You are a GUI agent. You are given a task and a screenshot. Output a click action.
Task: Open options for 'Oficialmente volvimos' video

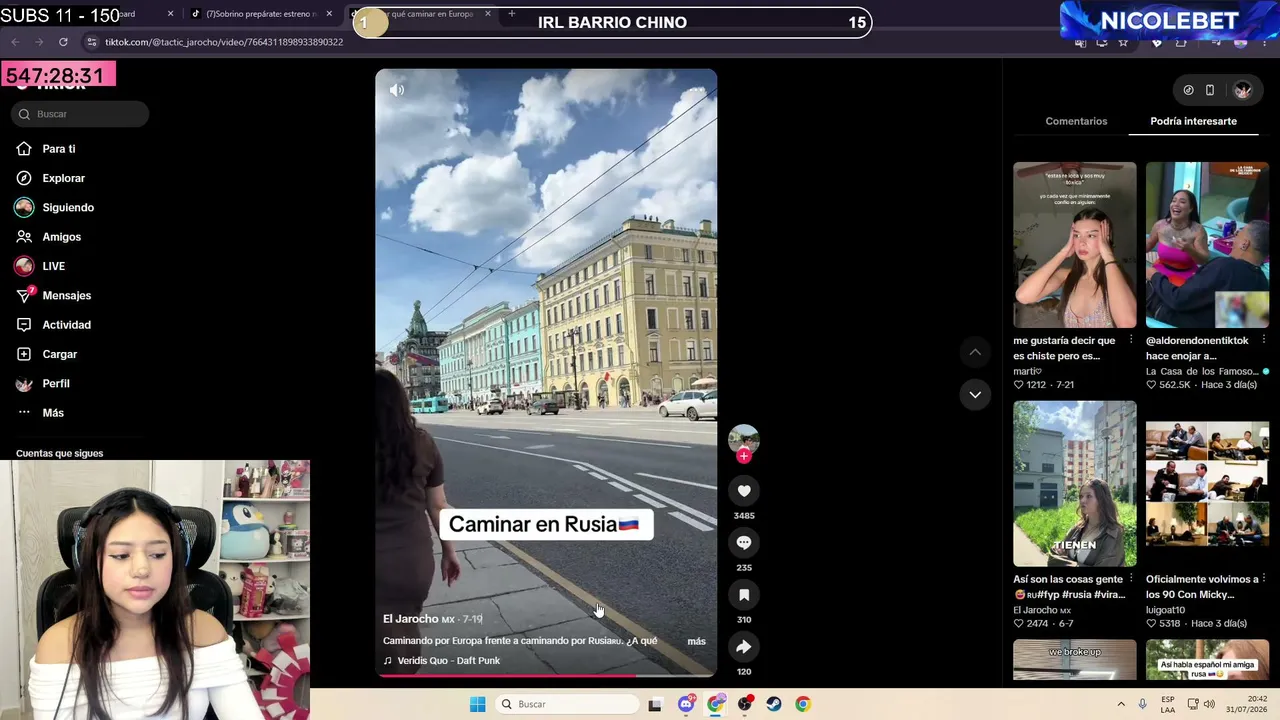click(1264, 579)
